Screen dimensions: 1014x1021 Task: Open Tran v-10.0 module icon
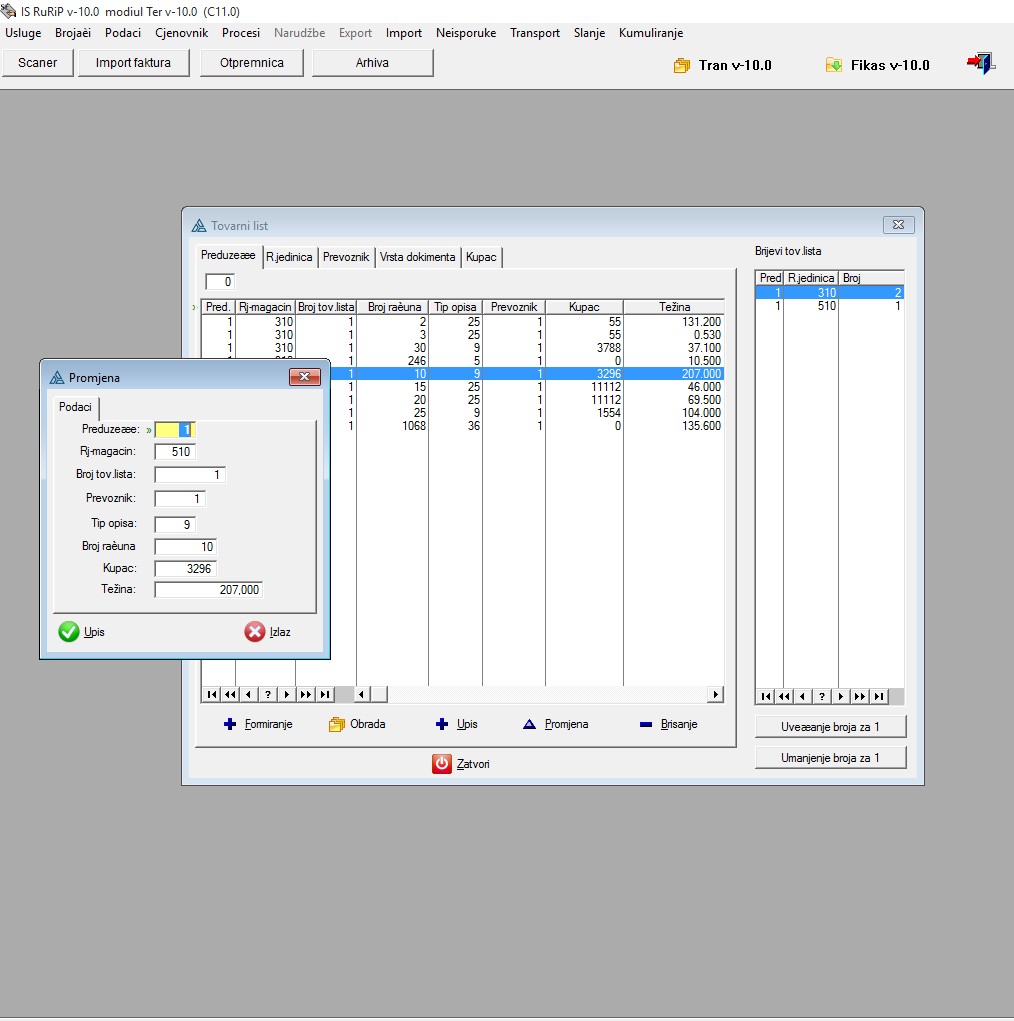[x=682, y=65]
